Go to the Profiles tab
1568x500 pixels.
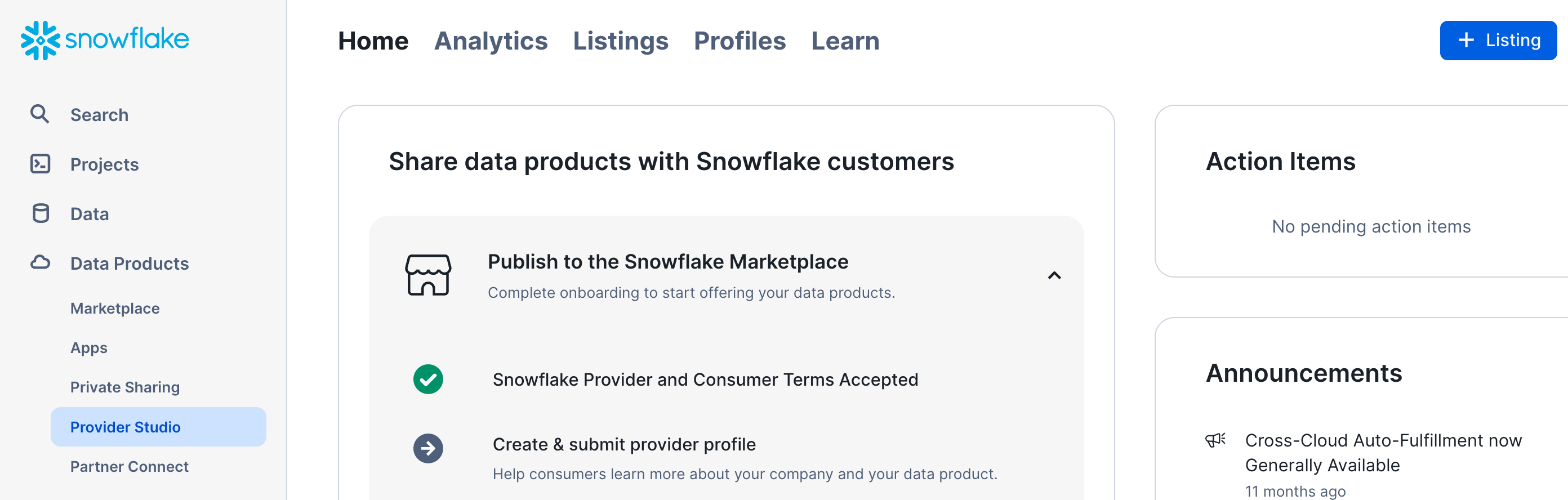740,41
